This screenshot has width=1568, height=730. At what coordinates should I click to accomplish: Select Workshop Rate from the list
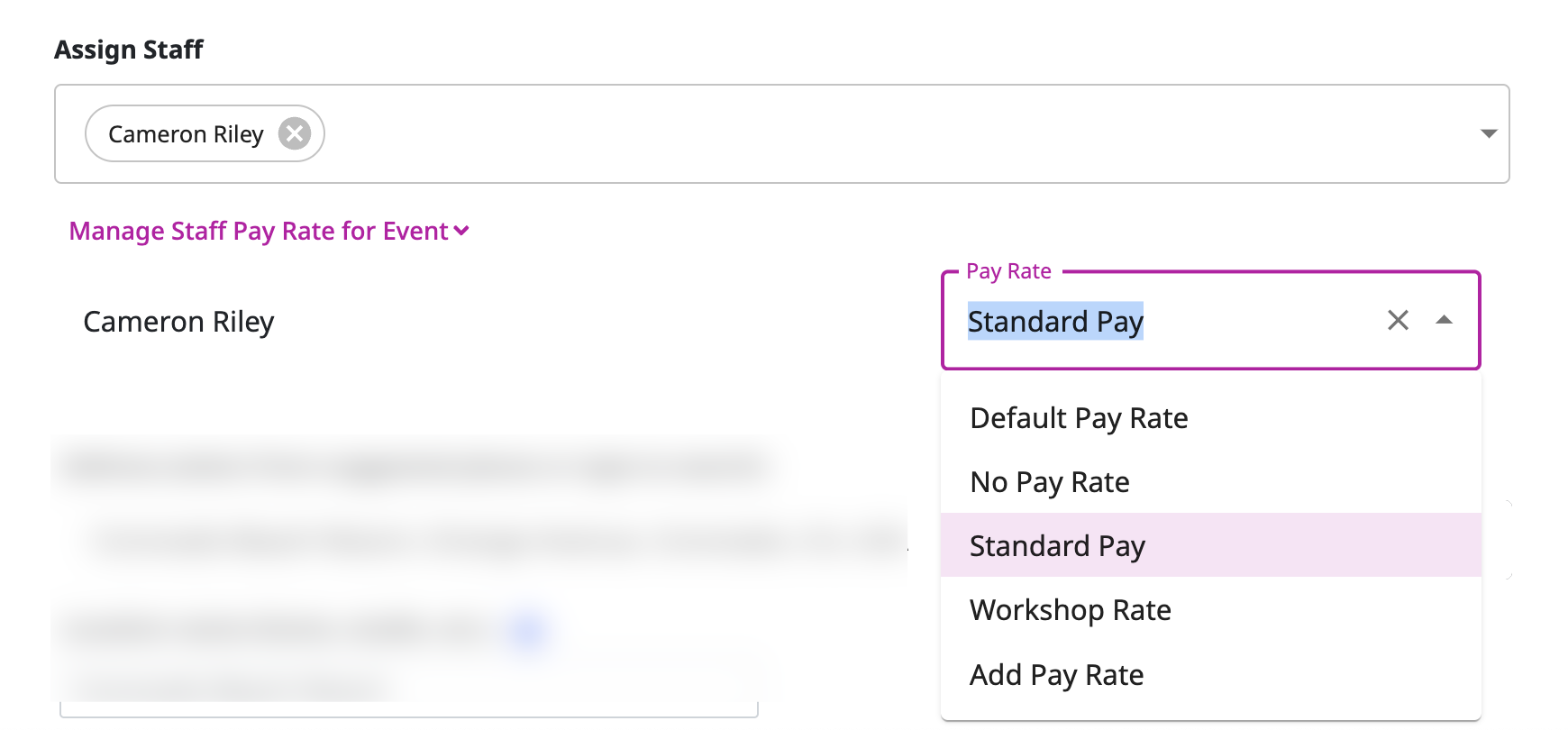click(x=1071, y=610)
